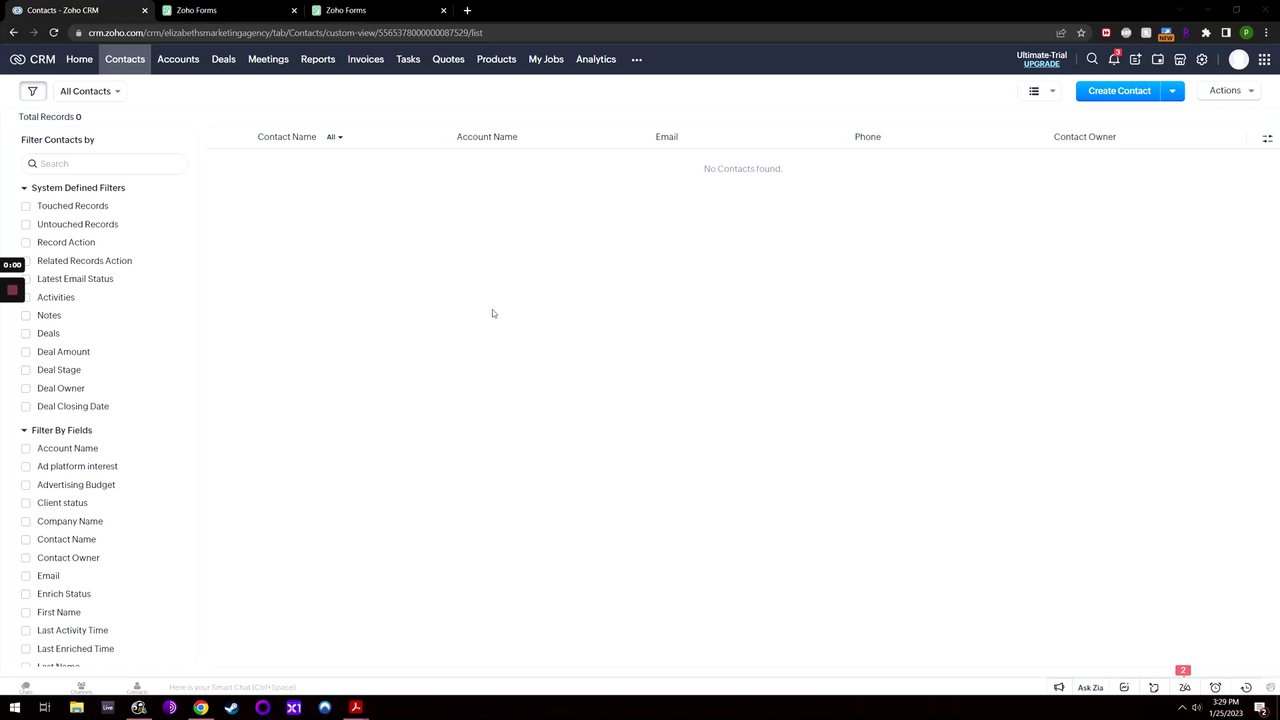Click the bookmark star in address bar
Screen dimensions: 1280x720
(1081, 32)
